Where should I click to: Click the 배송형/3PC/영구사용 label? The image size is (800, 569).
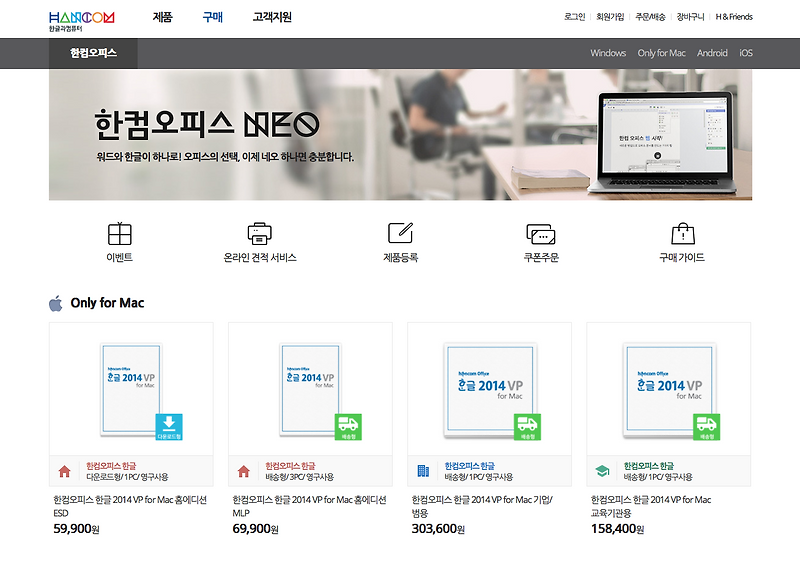299,477
